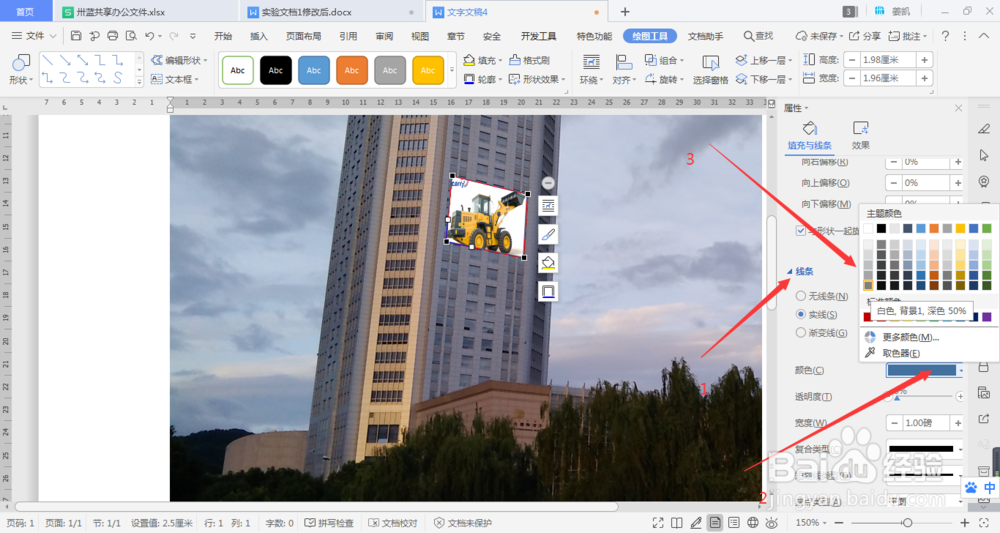The width and height of the screenshot is (1000, 533).
Task: Open the 形状 shapes gallery button
Action: pos(20,69)
